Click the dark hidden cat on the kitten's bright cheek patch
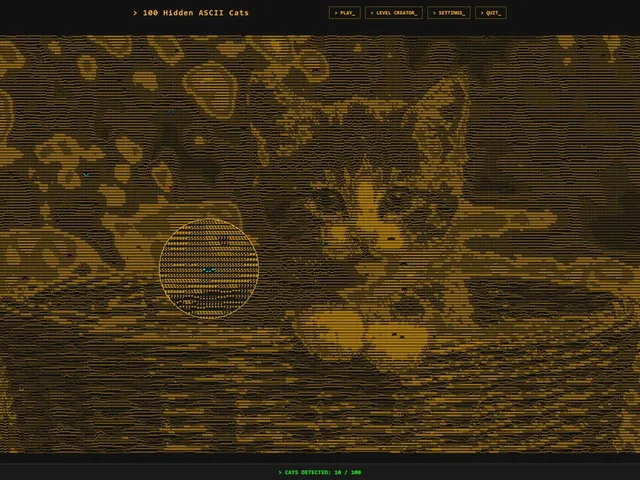The height and width of the screenshot is (480, 640). pyautogui.click(x=391, y=238)
